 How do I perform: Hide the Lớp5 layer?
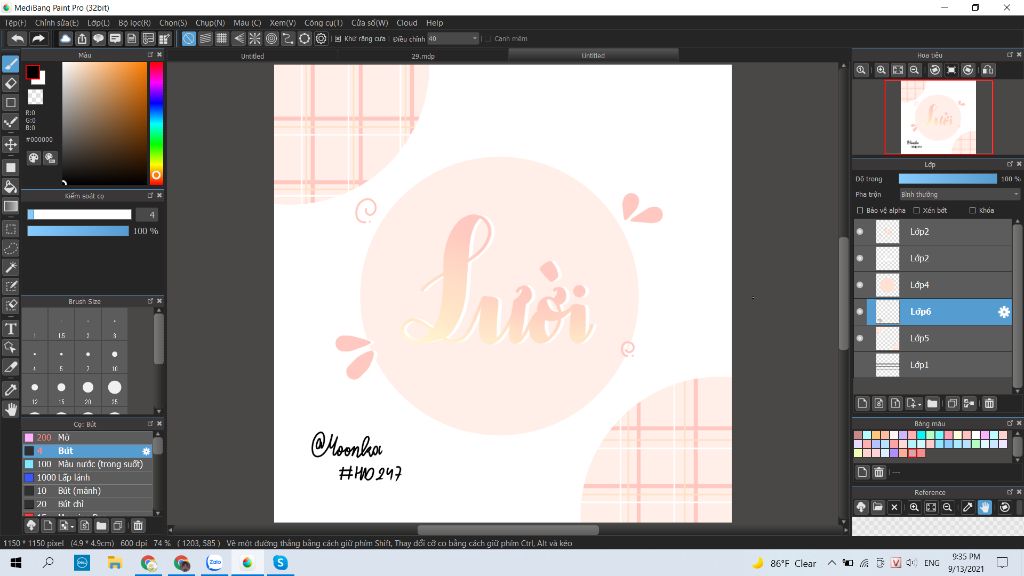(860, 338)
